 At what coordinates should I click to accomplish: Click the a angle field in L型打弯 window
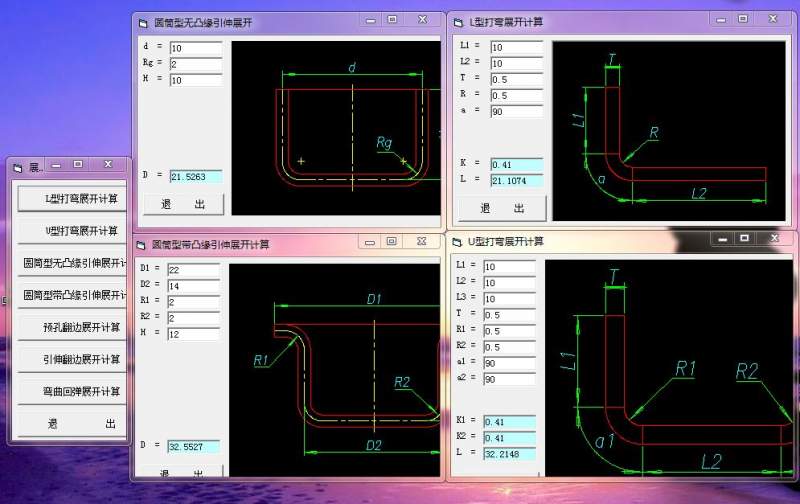pos(517,112)
